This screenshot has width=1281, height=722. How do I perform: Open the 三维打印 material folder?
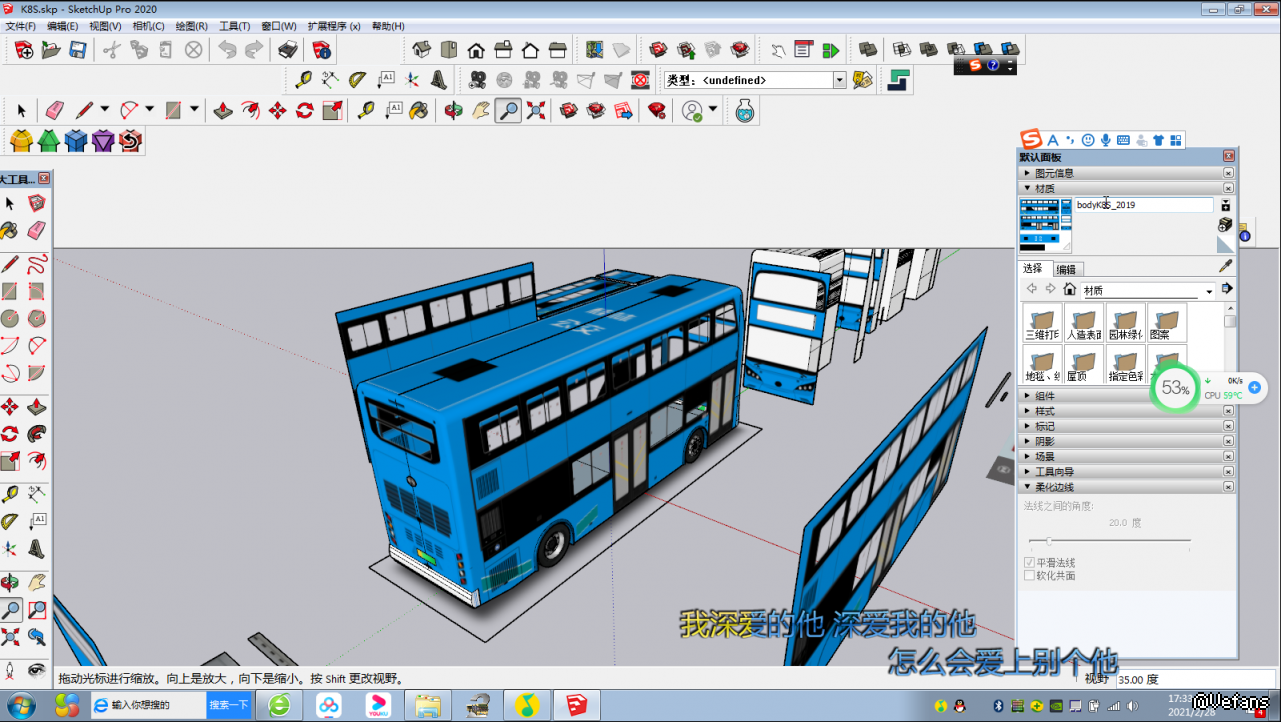[x=1043, y=324]
